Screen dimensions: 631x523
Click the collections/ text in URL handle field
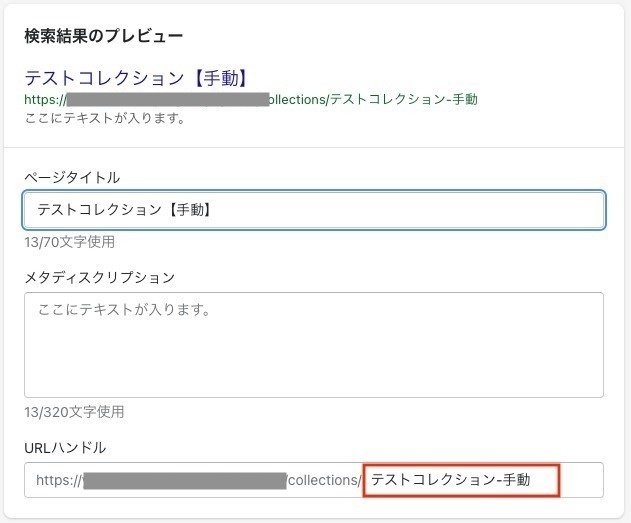click(x=325, y=480)
